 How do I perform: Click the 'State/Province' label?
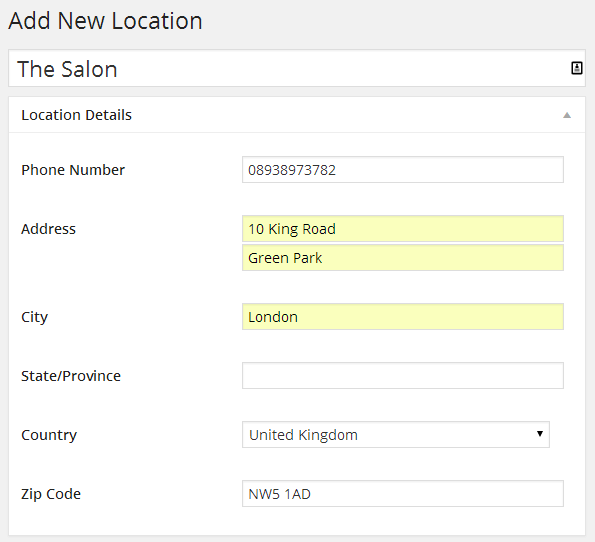[71, 376]
